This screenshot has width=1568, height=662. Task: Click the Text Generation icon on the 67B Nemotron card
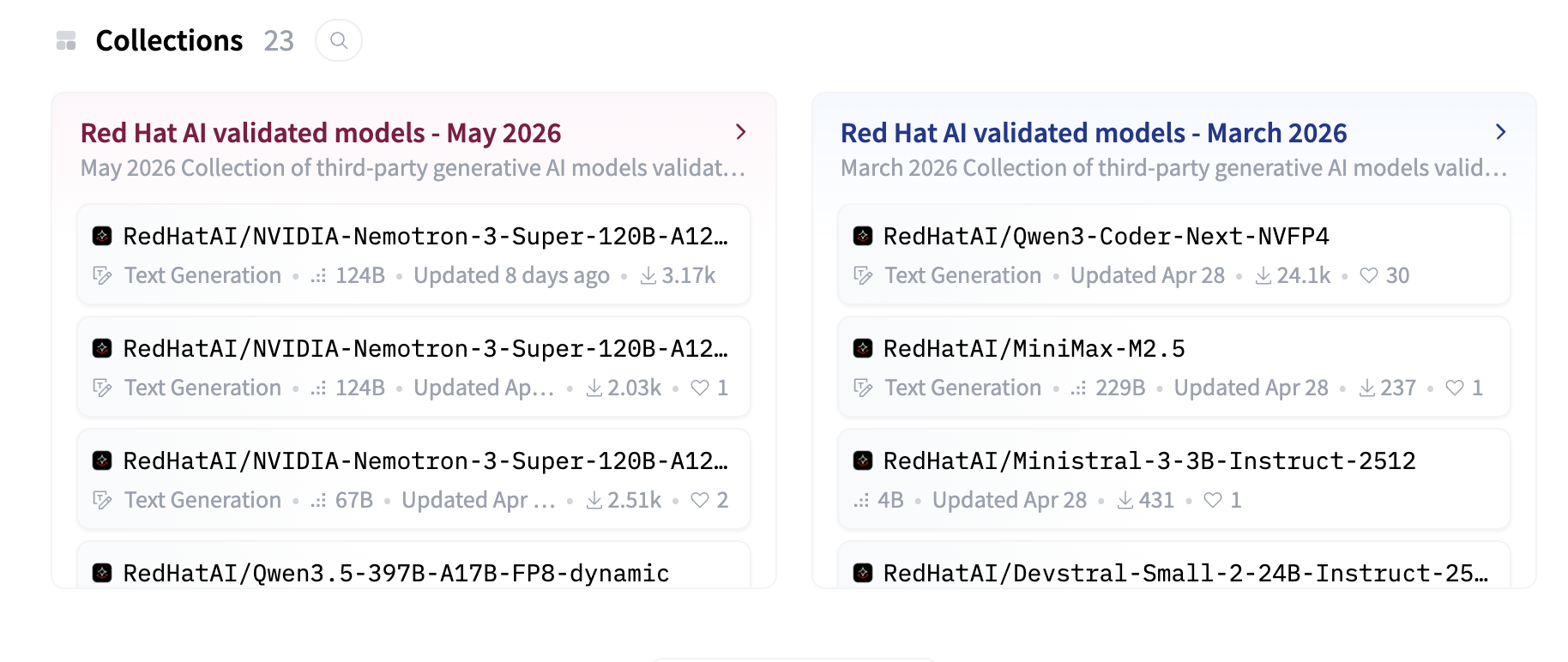point(102,500)
